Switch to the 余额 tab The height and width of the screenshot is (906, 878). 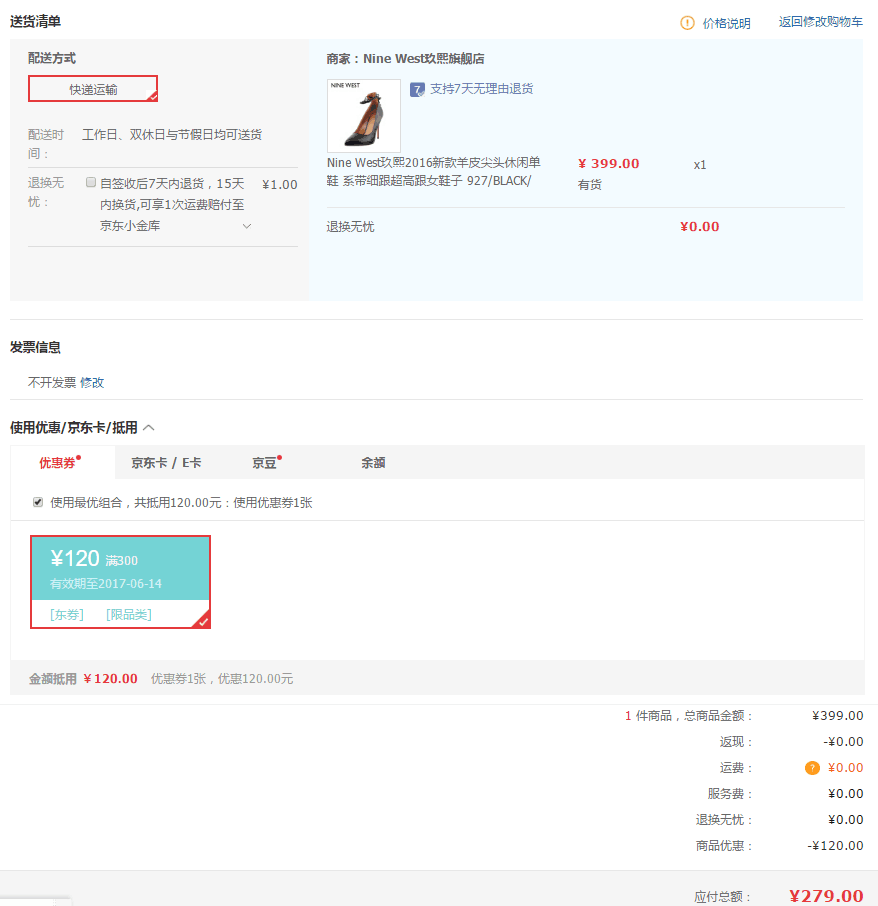pyautogui.click(x=373, y=463)
